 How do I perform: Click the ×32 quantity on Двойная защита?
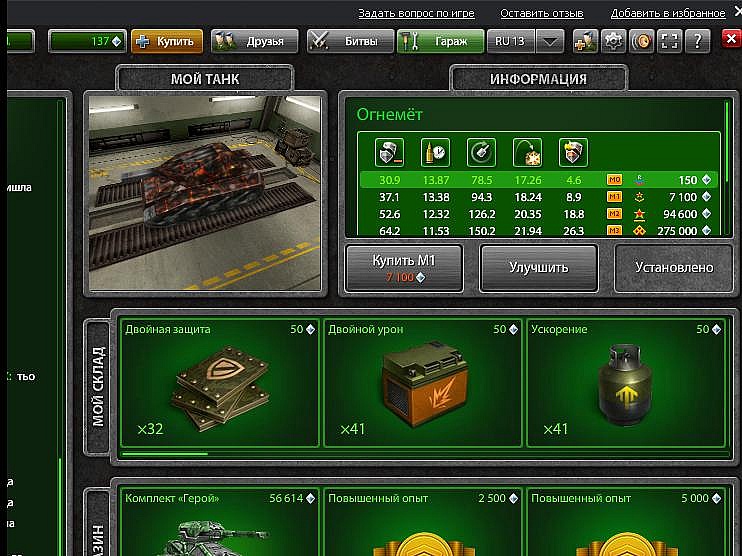click(150, 429)
